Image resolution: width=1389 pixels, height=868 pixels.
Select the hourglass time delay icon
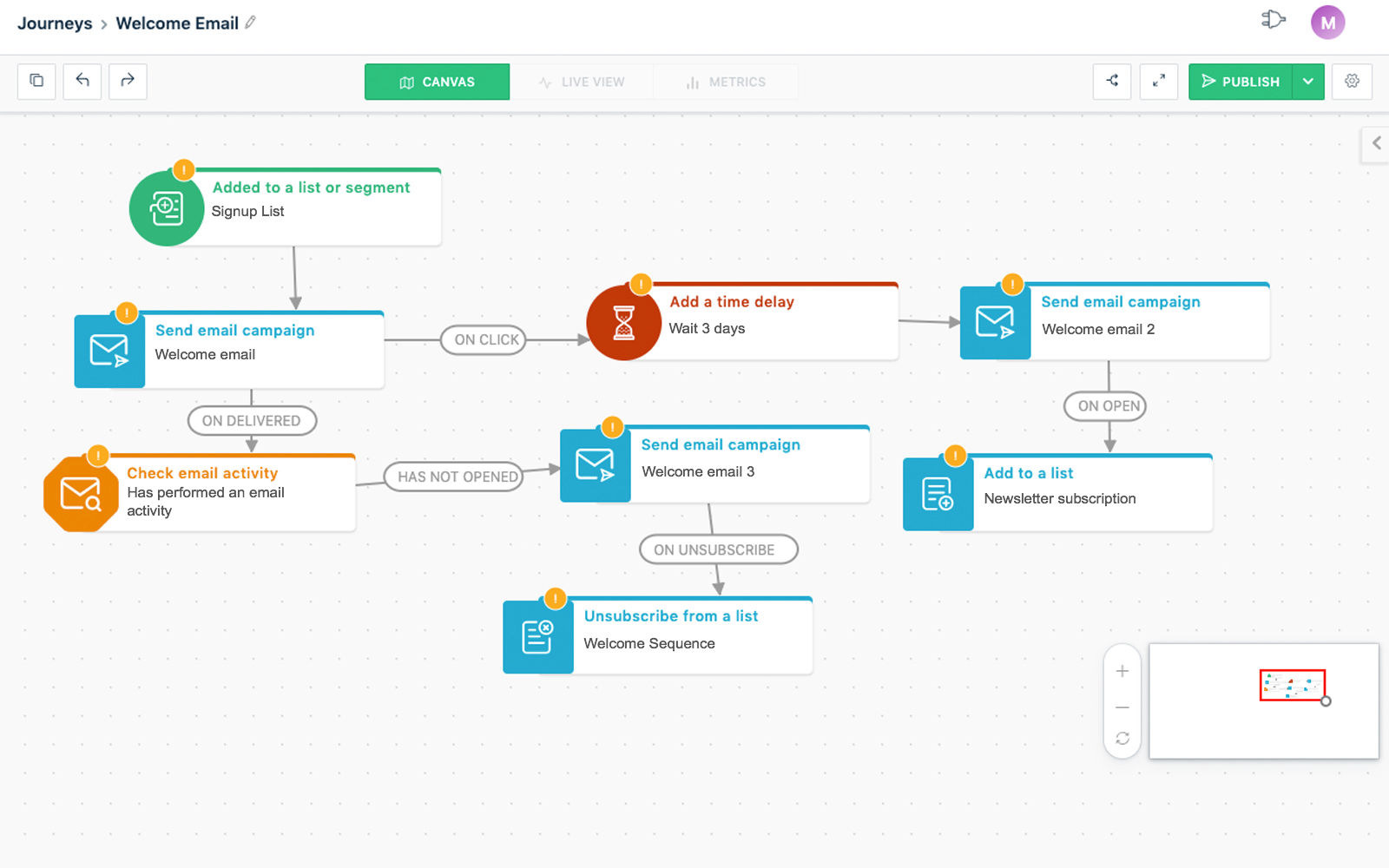(623, 323)
